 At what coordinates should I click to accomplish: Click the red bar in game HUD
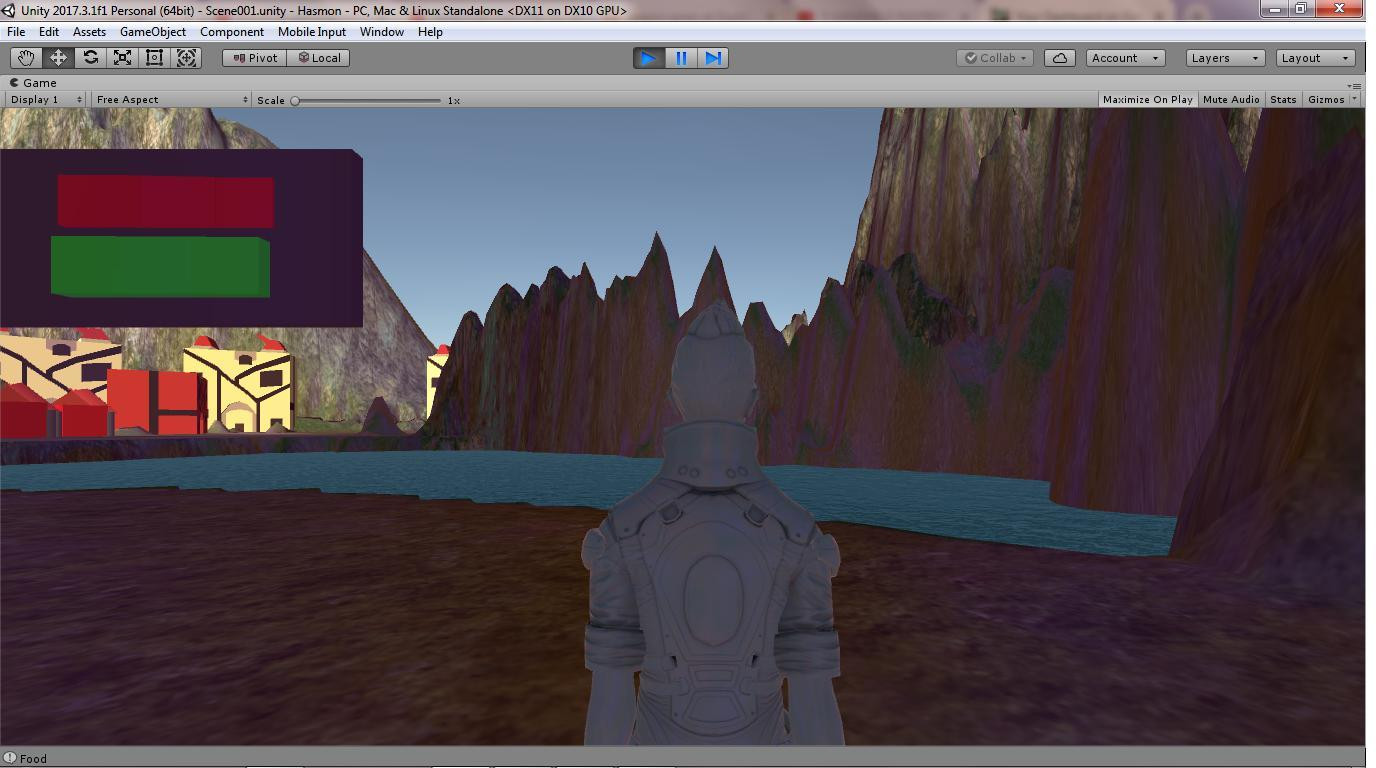[x=165, y=202]
